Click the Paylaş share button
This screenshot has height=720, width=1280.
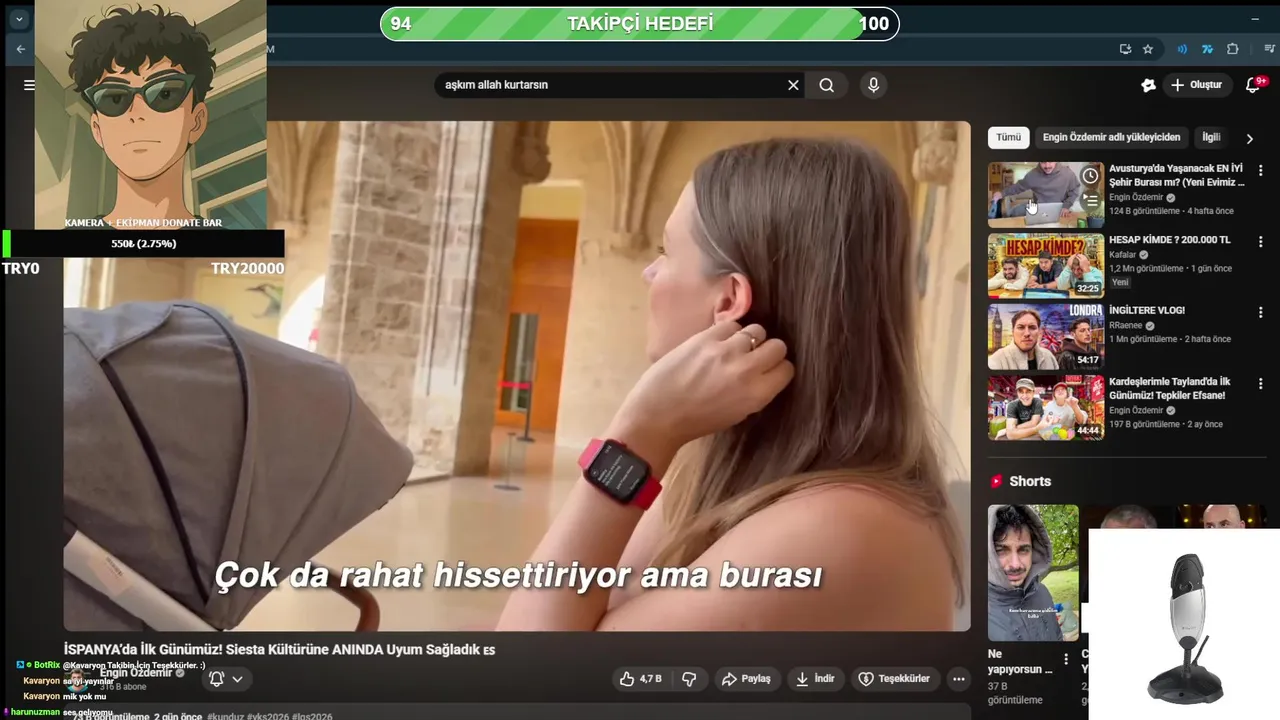(x=746, y=679)
